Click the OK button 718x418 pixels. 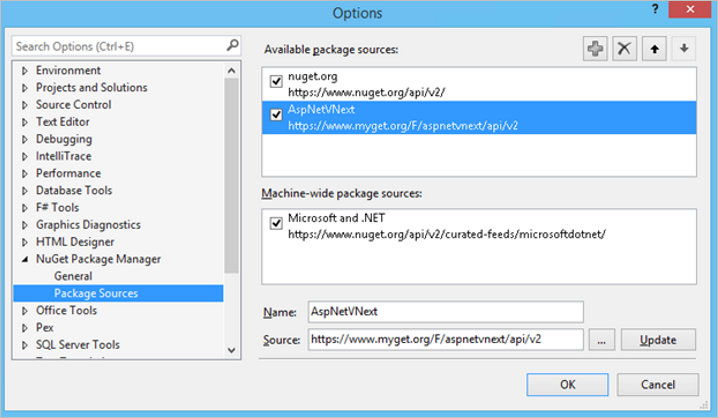(567, 384)
